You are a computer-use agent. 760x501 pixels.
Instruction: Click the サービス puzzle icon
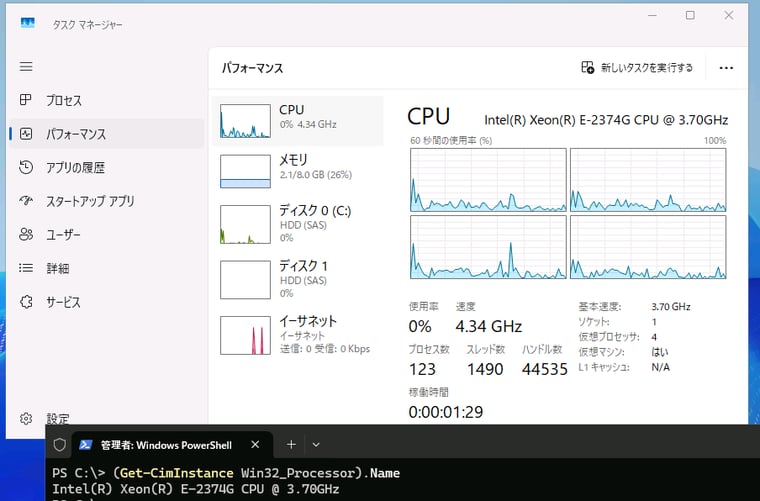(x=26, y=302)
